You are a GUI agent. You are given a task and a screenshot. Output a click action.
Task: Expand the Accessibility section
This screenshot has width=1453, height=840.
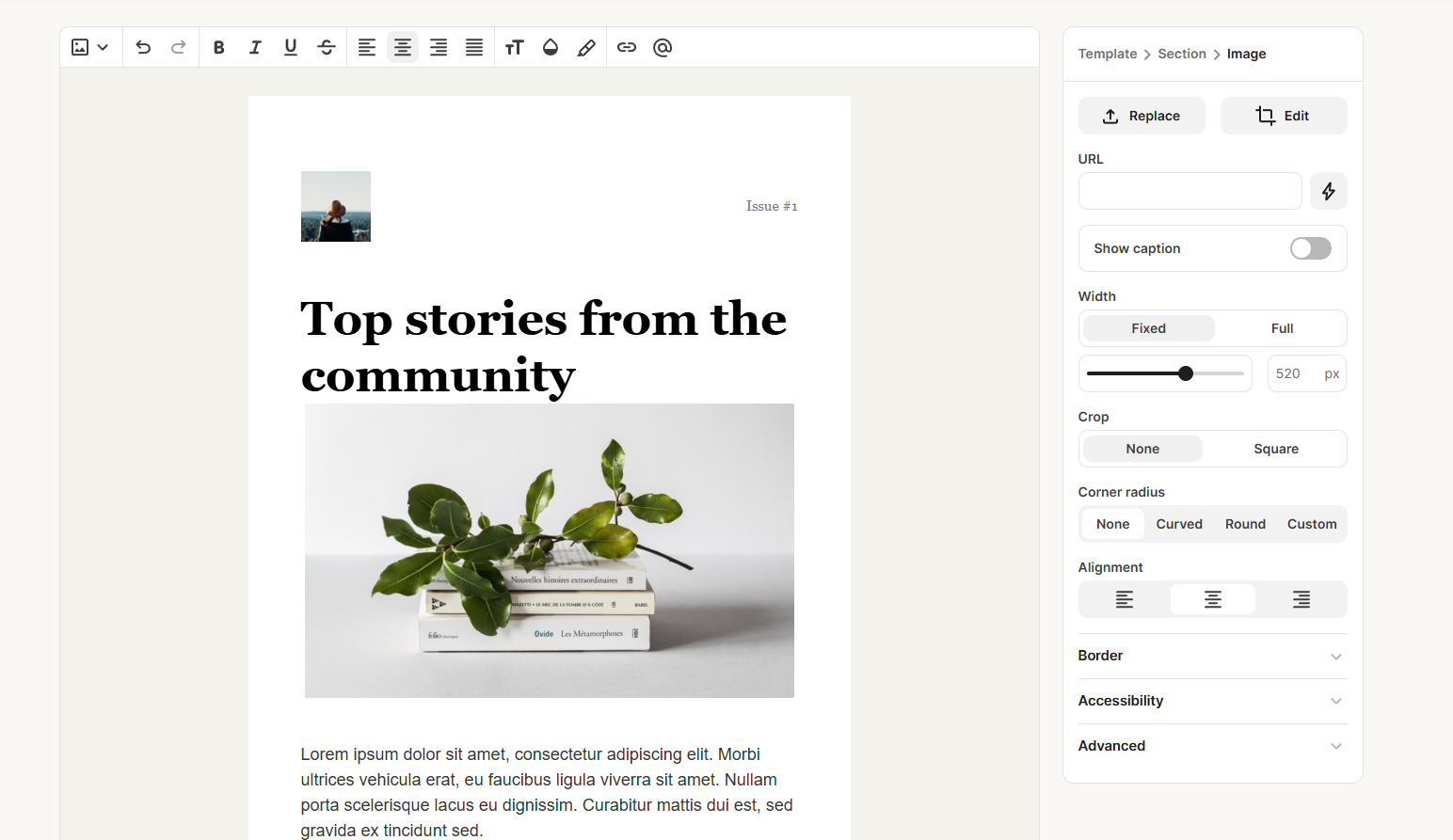[x=1212, y=701]
